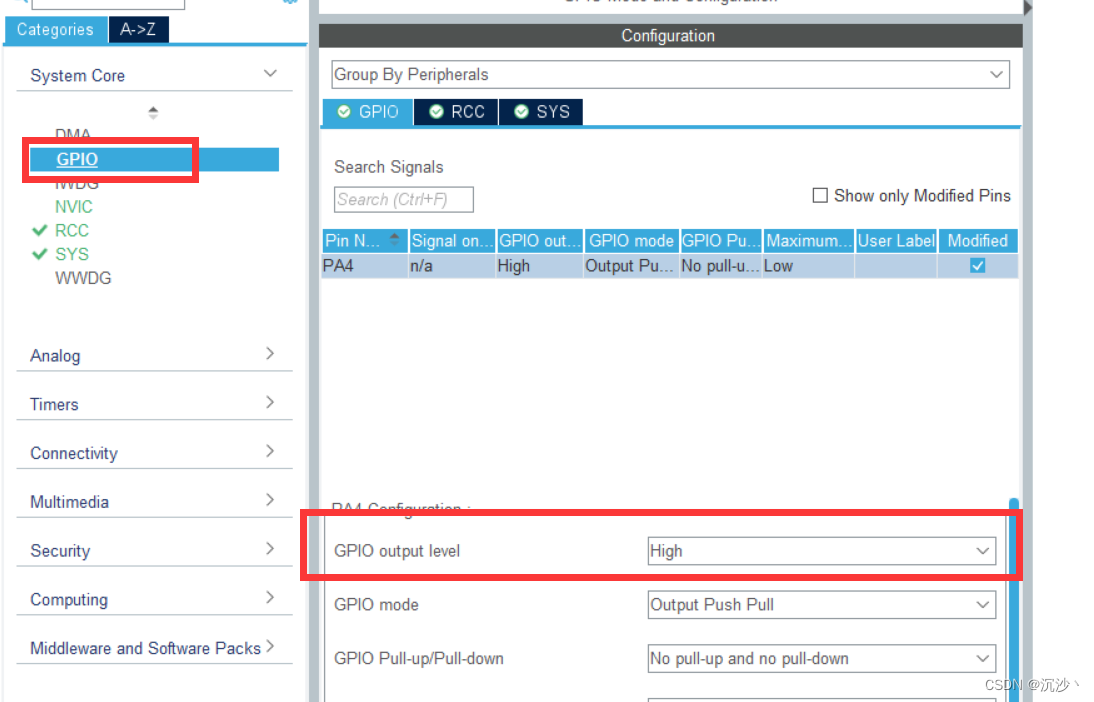1094x702 pixels.
Task: Open the GPIO output level dropdown
Action: point(821,551)
